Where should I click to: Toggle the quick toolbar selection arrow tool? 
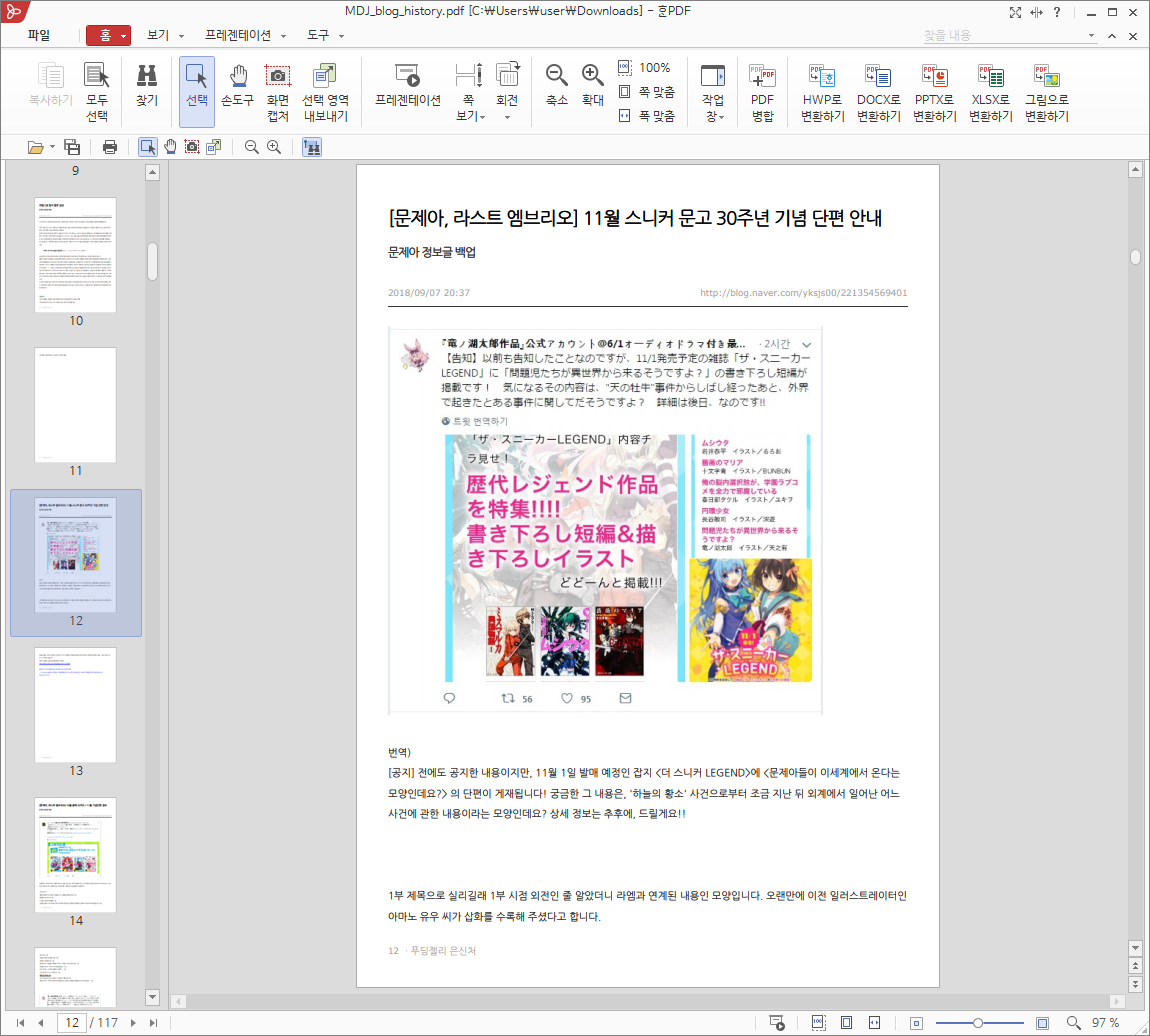(x=147, y=147)
